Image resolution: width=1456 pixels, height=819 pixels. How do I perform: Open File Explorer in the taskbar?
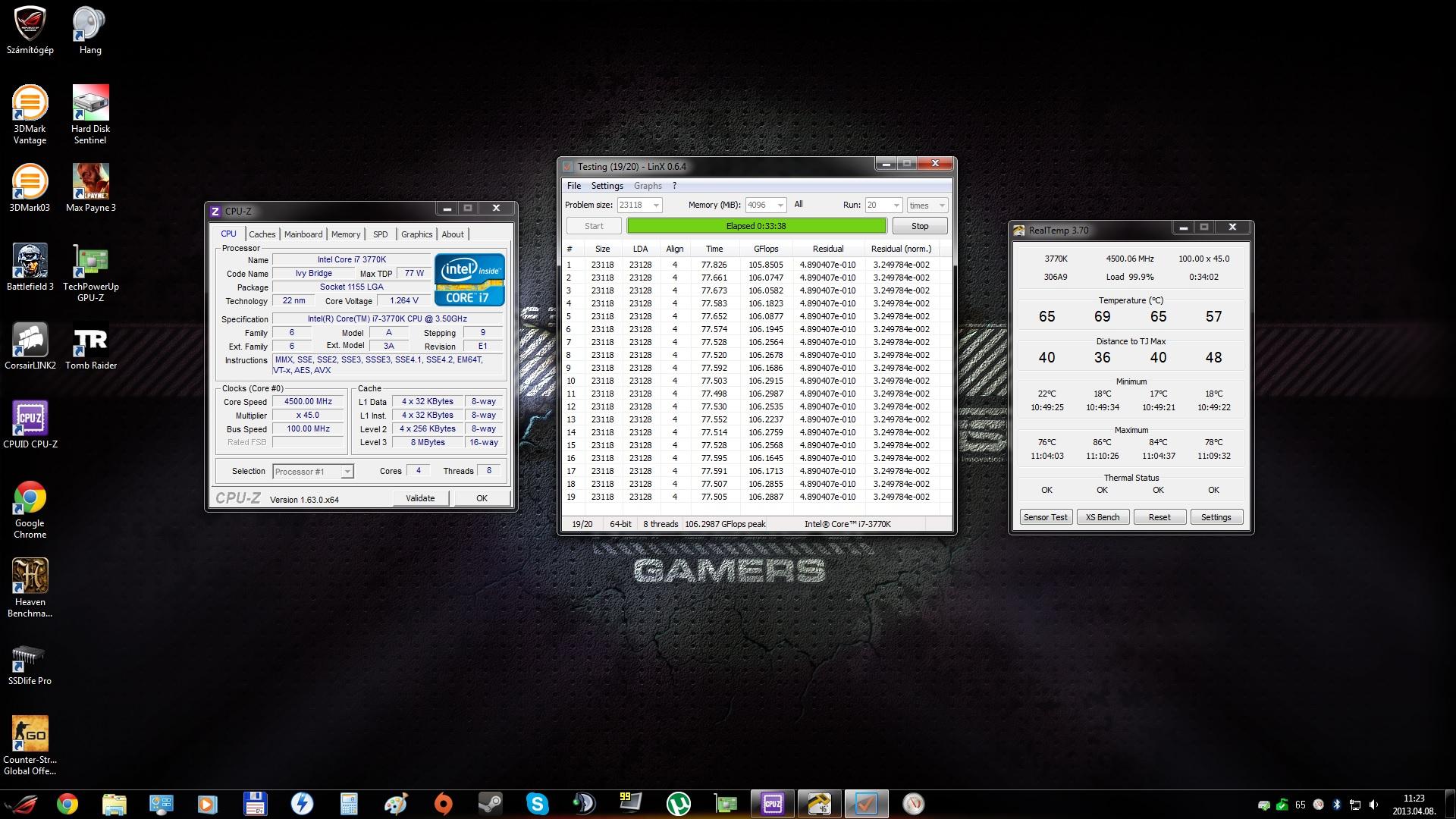(115, 804)
